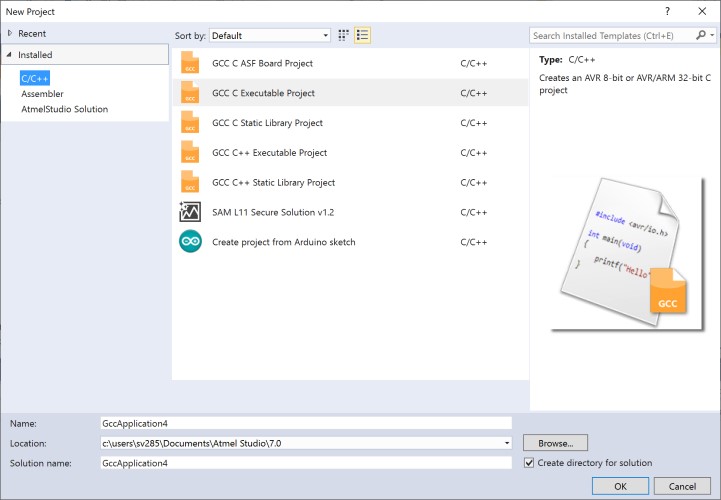Viewport: 721px width, 500px height.
Task: Switch to small icons view
Action: 343,35
